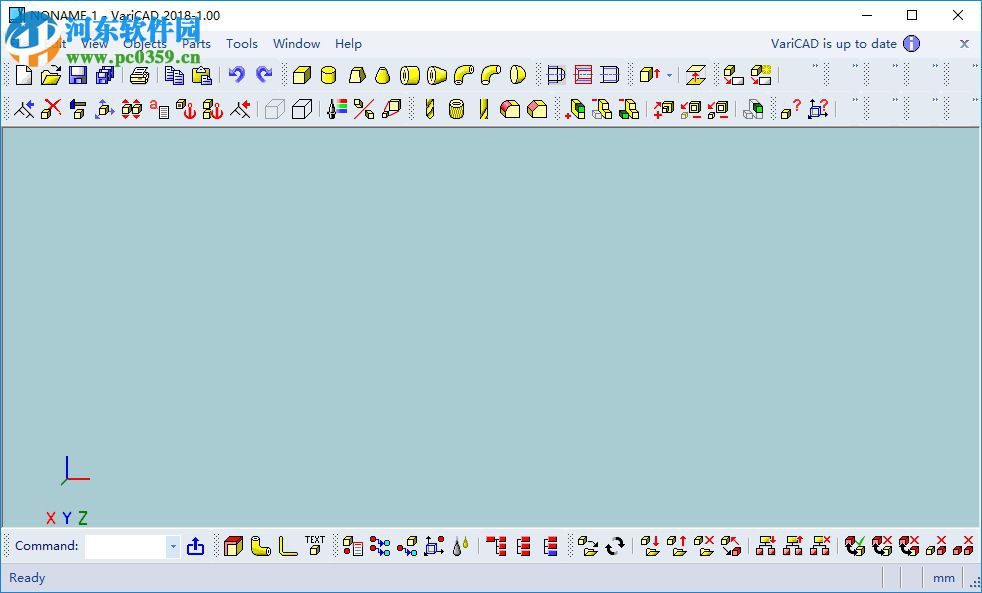
Task: Expand first hidden toolbar chevron on top row
Action: pyautogui.click(x=815, y=66)
